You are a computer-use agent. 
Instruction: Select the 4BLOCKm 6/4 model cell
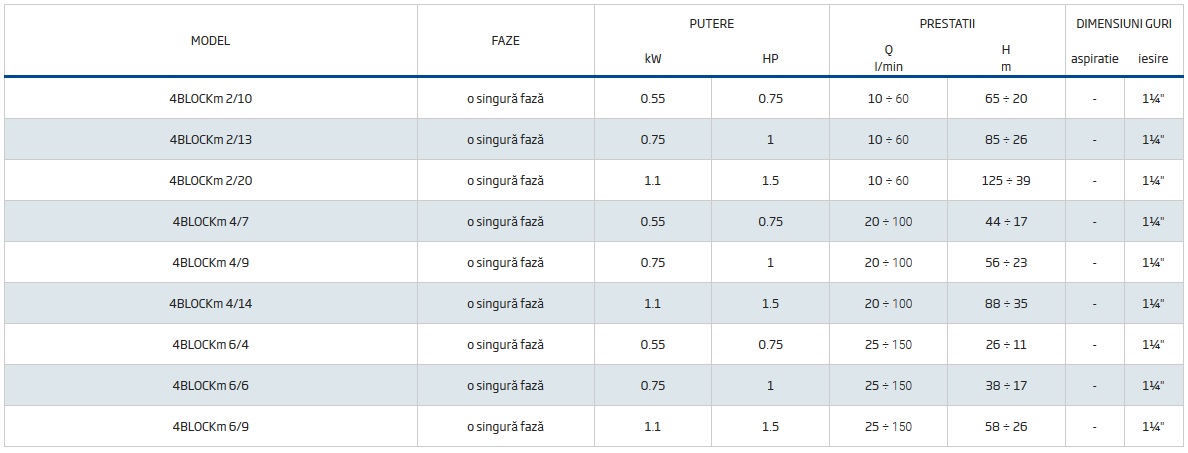click(x=211, y=345)
